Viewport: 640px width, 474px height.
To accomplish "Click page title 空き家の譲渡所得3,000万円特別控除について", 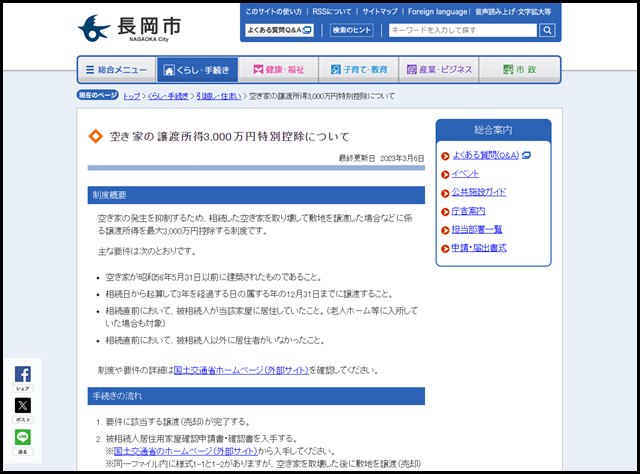I will (230, 136).
